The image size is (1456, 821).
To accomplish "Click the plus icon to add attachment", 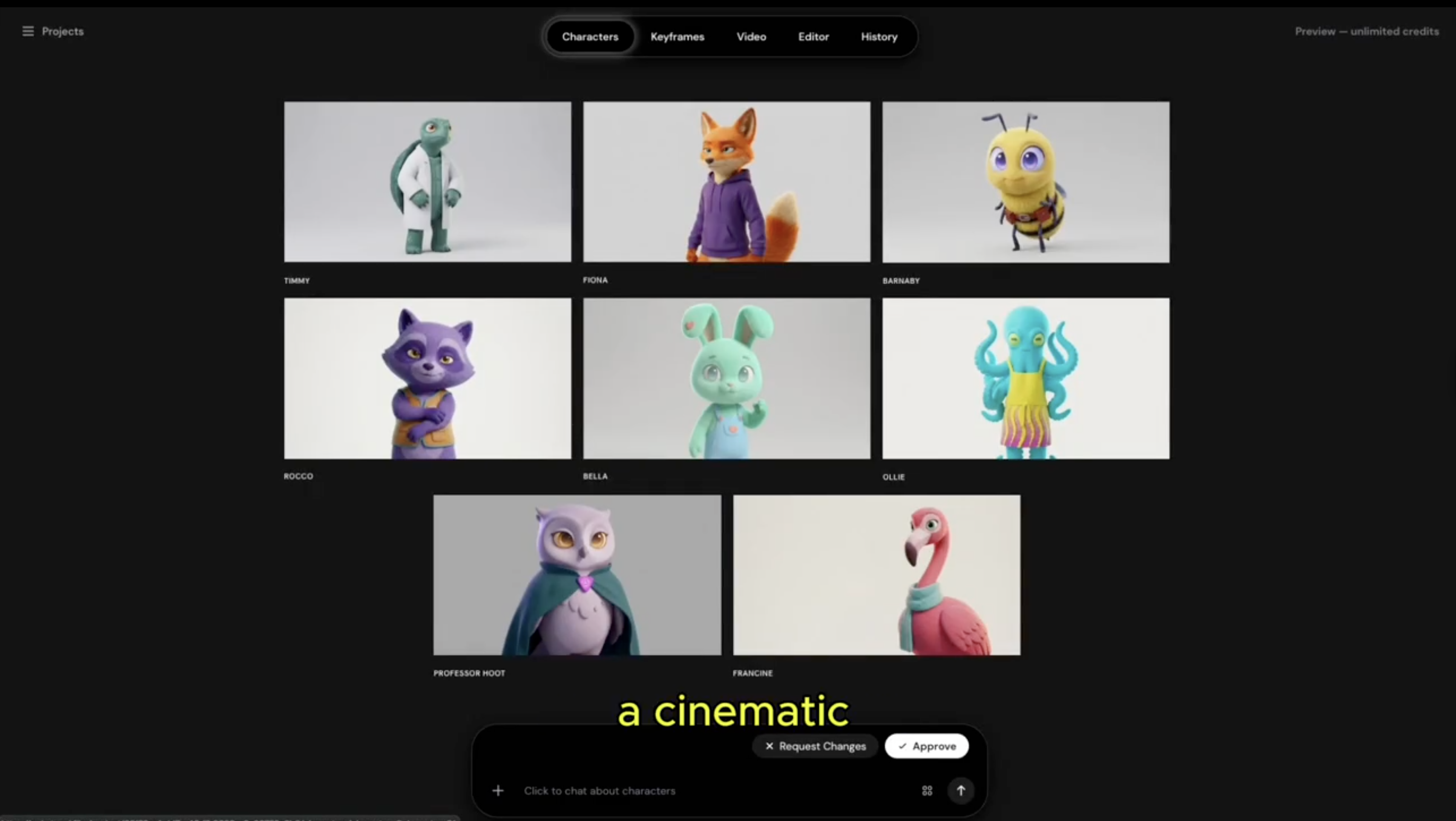I will pyautogui.click(x=498, y=790).
